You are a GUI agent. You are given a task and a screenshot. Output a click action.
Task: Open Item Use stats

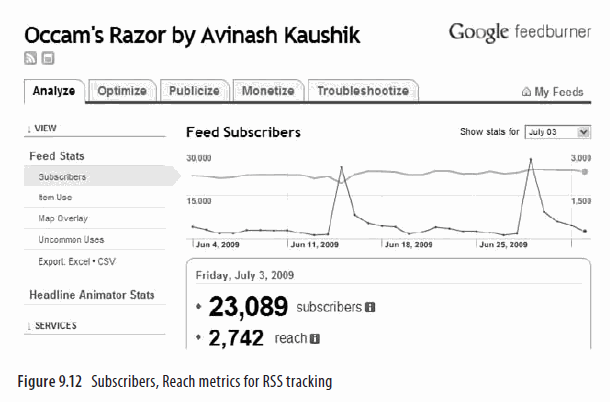[55, 197]
